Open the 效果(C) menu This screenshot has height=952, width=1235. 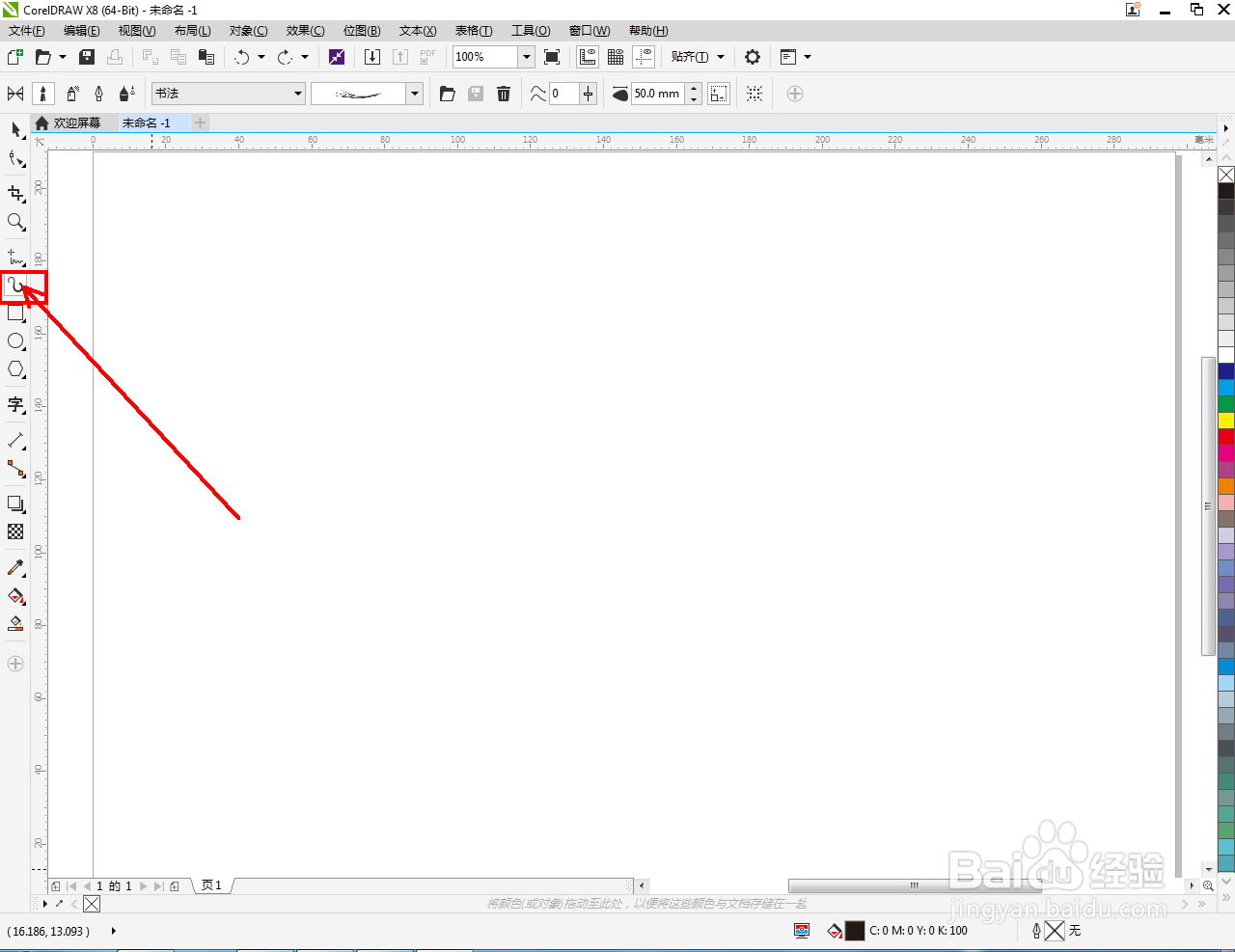(305, 31)
